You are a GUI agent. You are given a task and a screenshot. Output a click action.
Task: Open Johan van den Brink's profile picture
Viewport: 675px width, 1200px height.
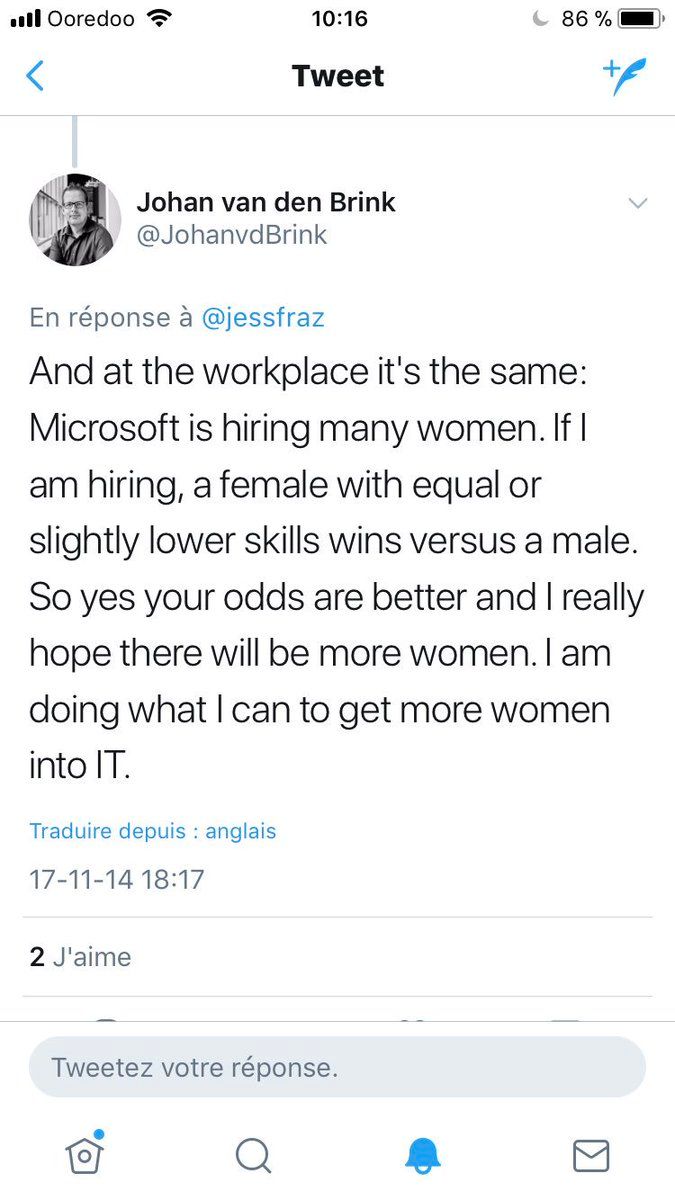click(75, 219)
